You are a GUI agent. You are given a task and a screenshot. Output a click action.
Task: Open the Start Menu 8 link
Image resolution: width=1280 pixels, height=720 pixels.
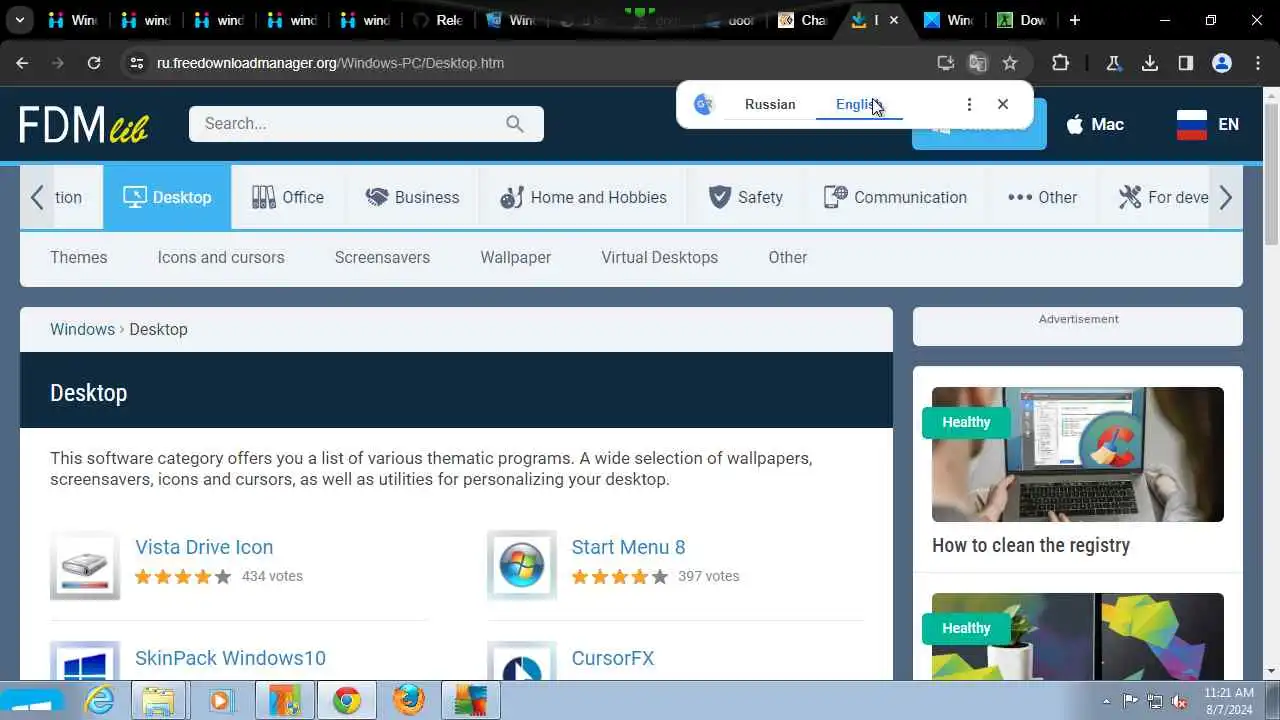[628, 547]
